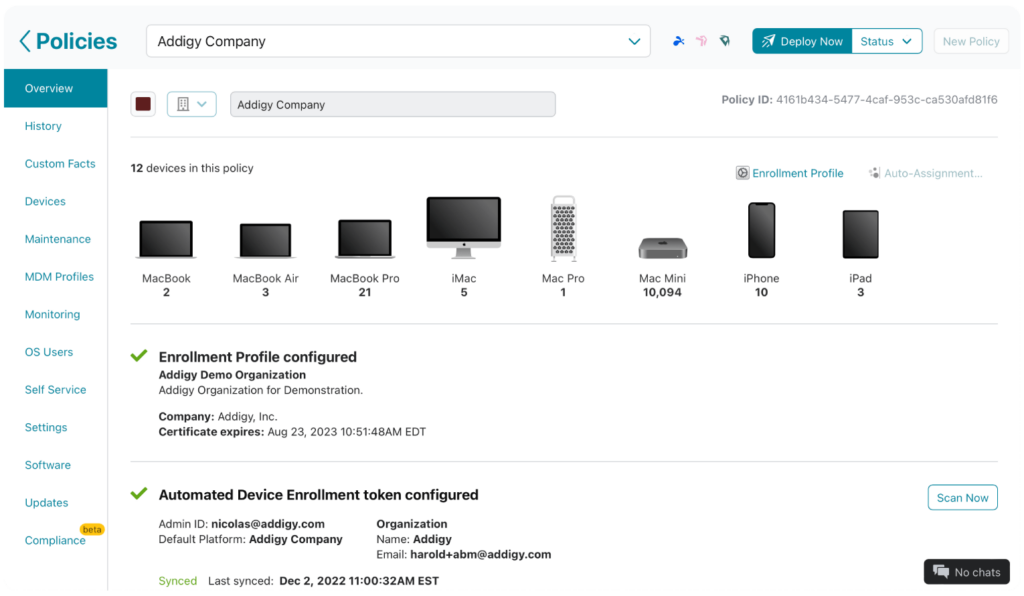Click the chat bubble icon in No chats

coord(941,572)
